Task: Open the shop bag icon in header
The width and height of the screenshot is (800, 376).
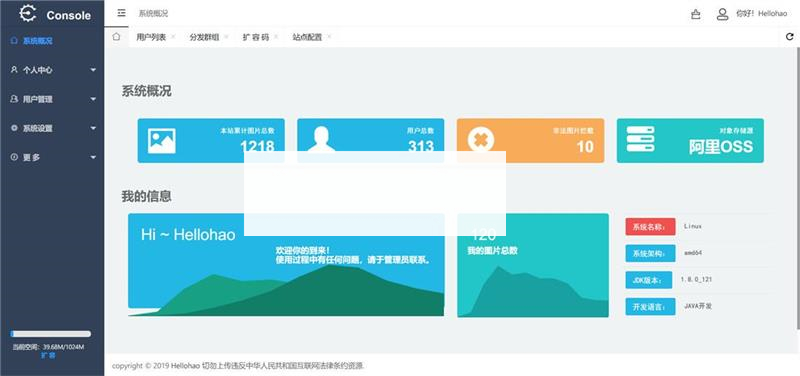Action: 695,14
